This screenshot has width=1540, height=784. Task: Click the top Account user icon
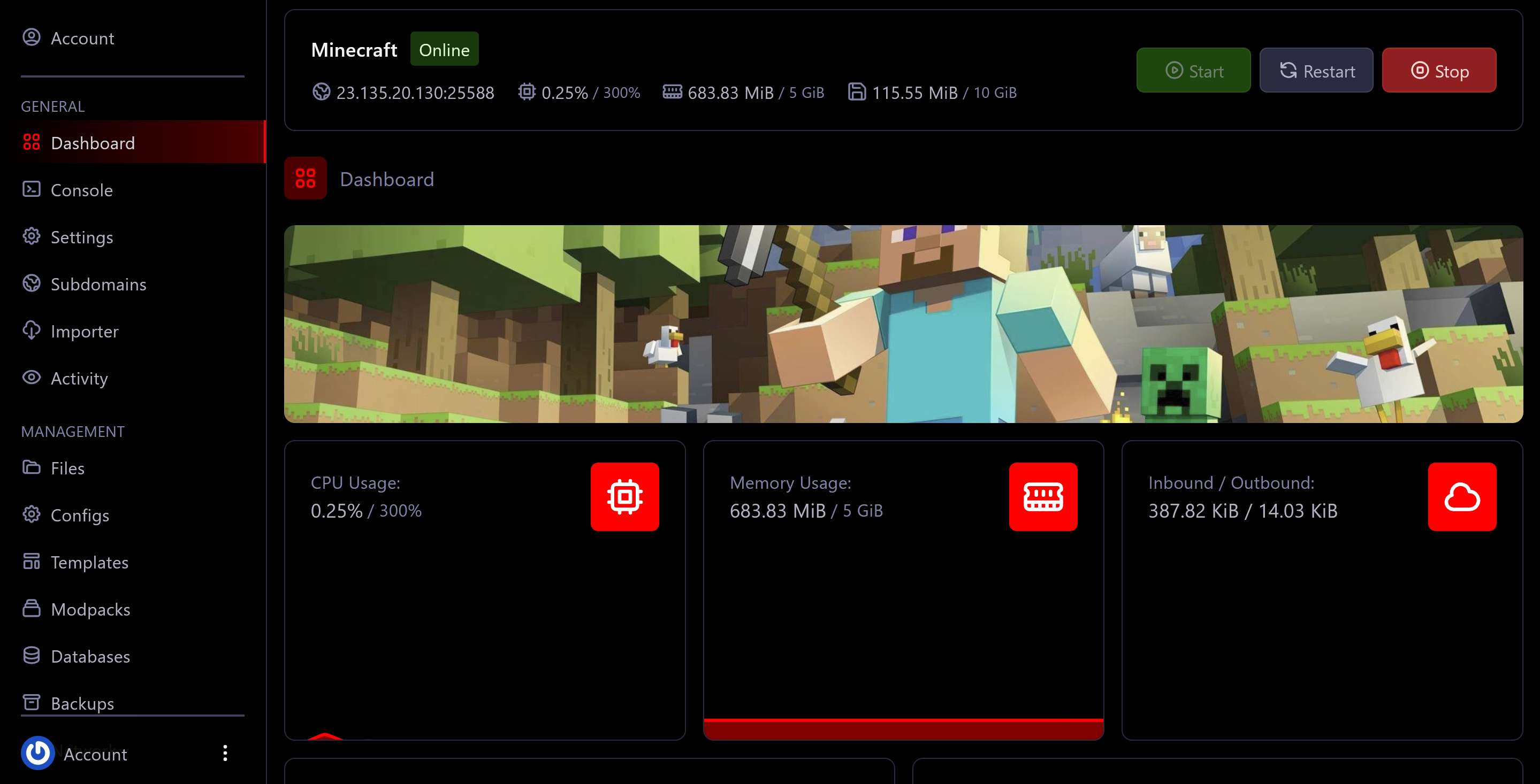click(x=31, y=37)
